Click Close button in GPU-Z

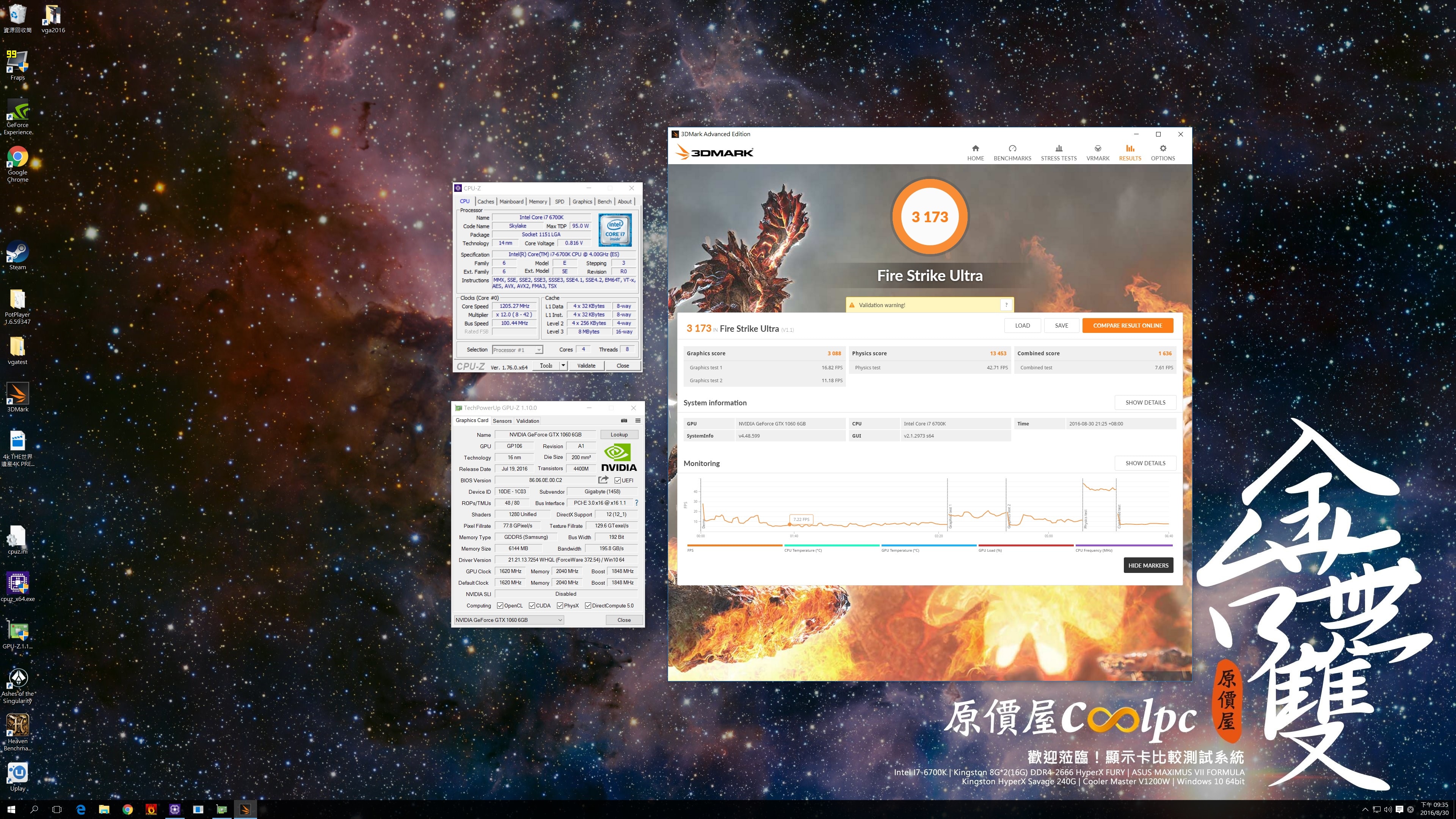pos(623,620)
